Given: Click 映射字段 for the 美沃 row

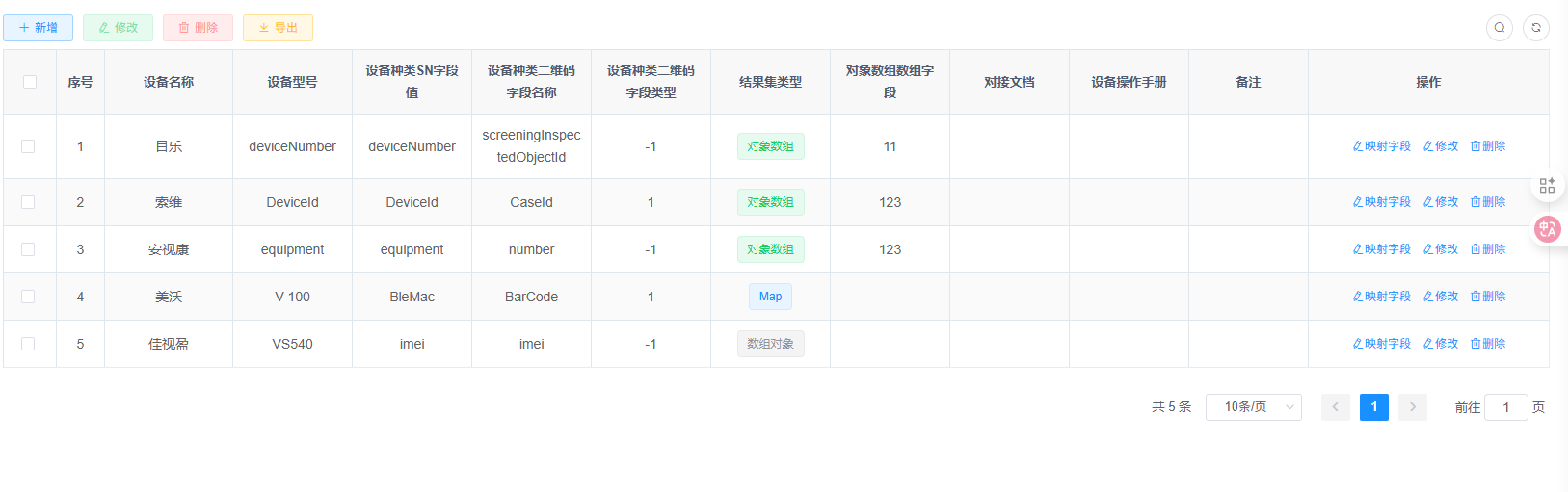Looking at the screenshot, I should click(1381, 297).
